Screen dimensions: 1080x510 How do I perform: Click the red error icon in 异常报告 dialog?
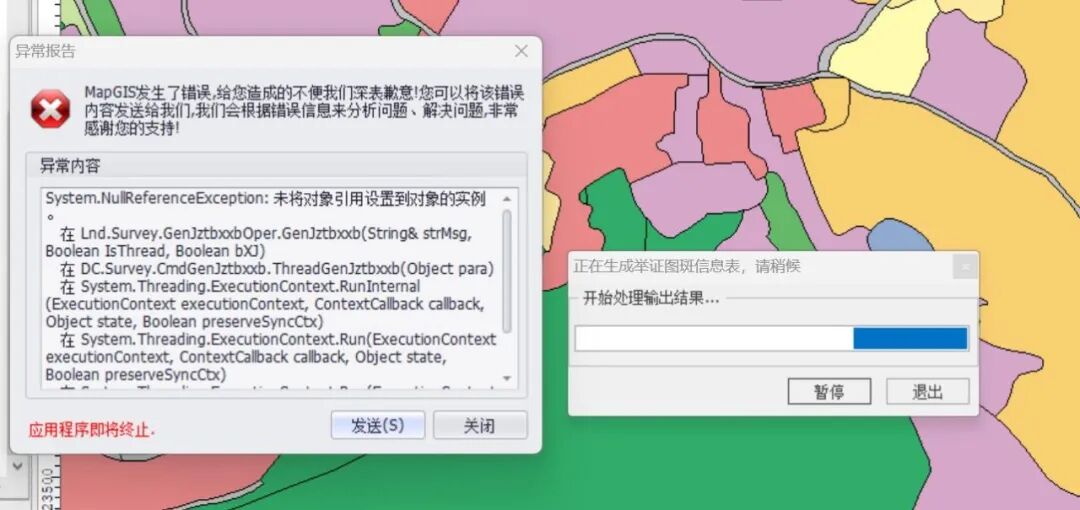point(50,108)
